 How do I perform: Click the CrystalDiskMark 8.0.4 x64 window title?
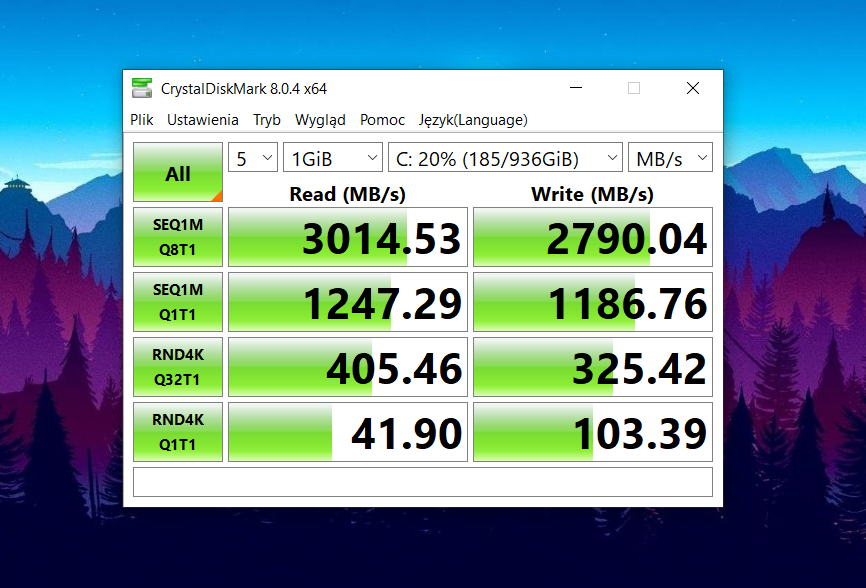coord(244,89)
